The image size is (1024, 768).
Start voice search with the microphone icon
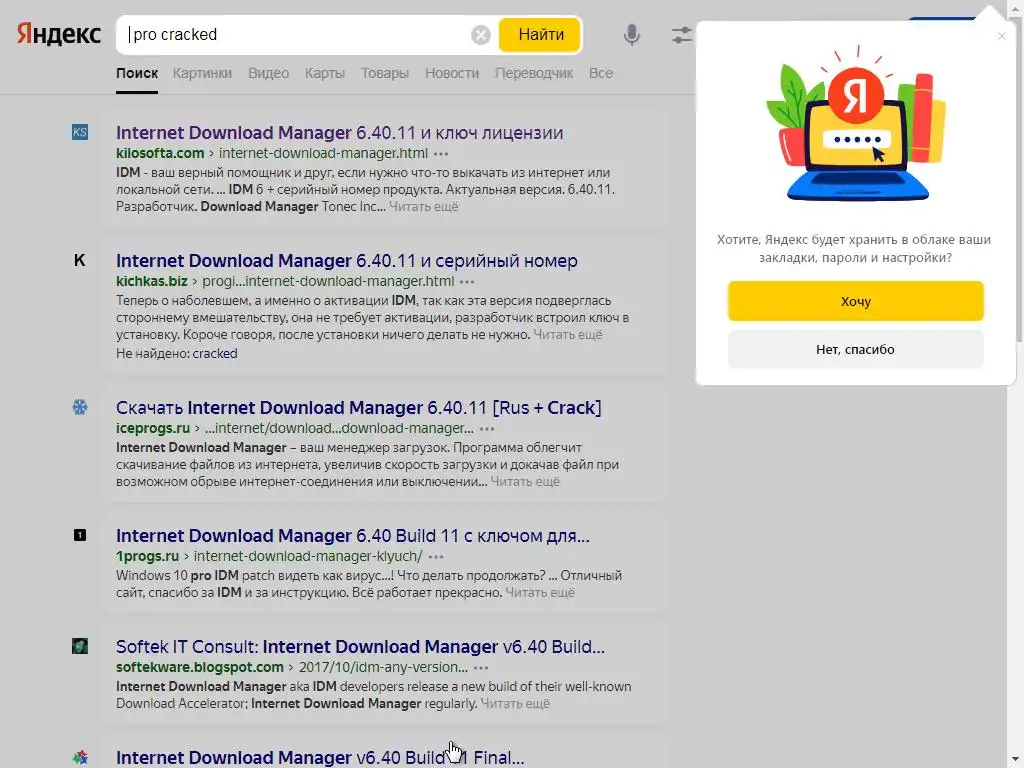pos(632,35)
